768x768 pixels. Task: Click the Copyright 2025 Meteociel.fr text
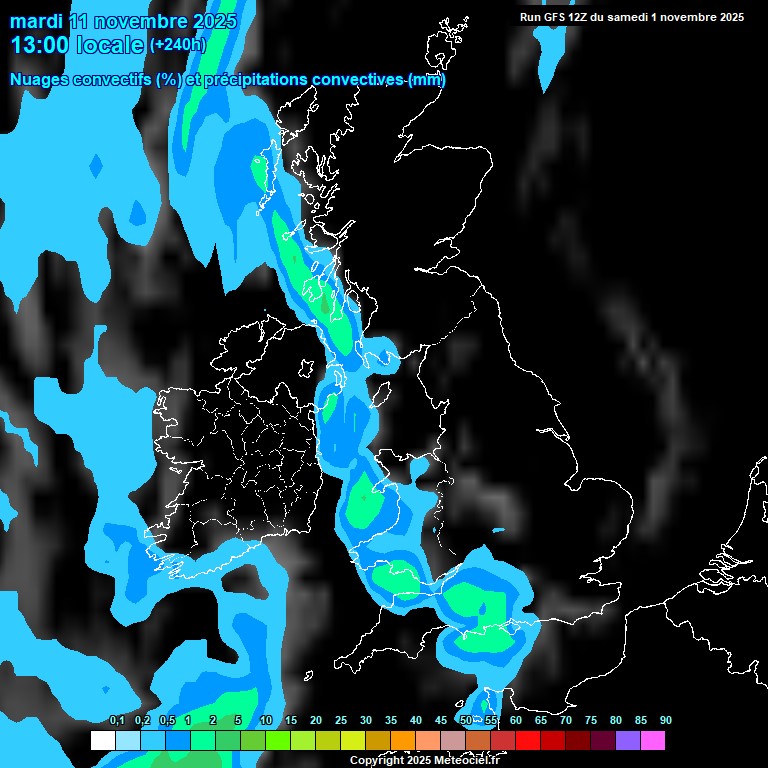424,761
